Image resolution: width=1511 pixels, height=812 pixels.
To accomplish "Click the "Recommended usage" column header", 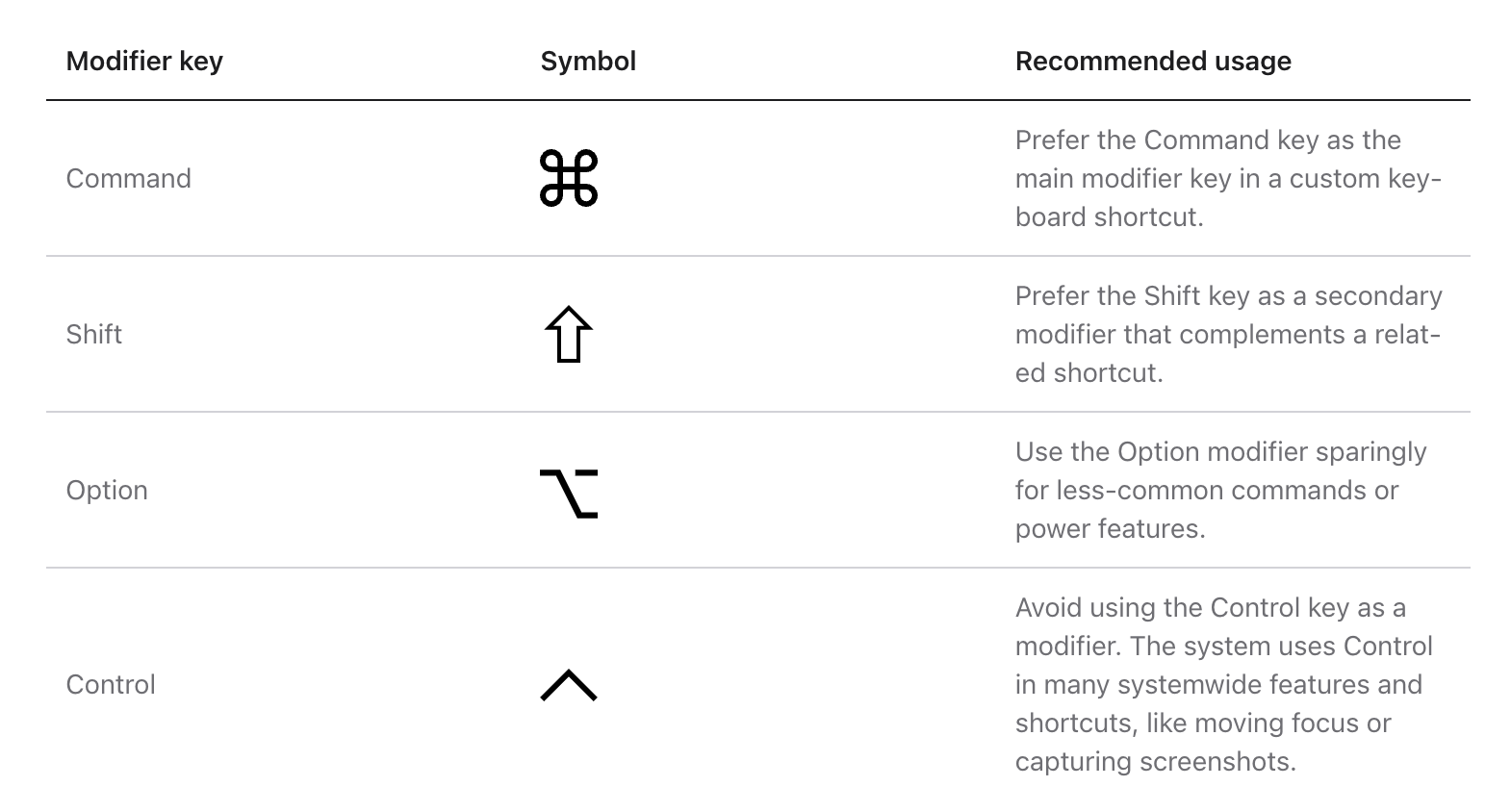I will (x=1153, y=62).
